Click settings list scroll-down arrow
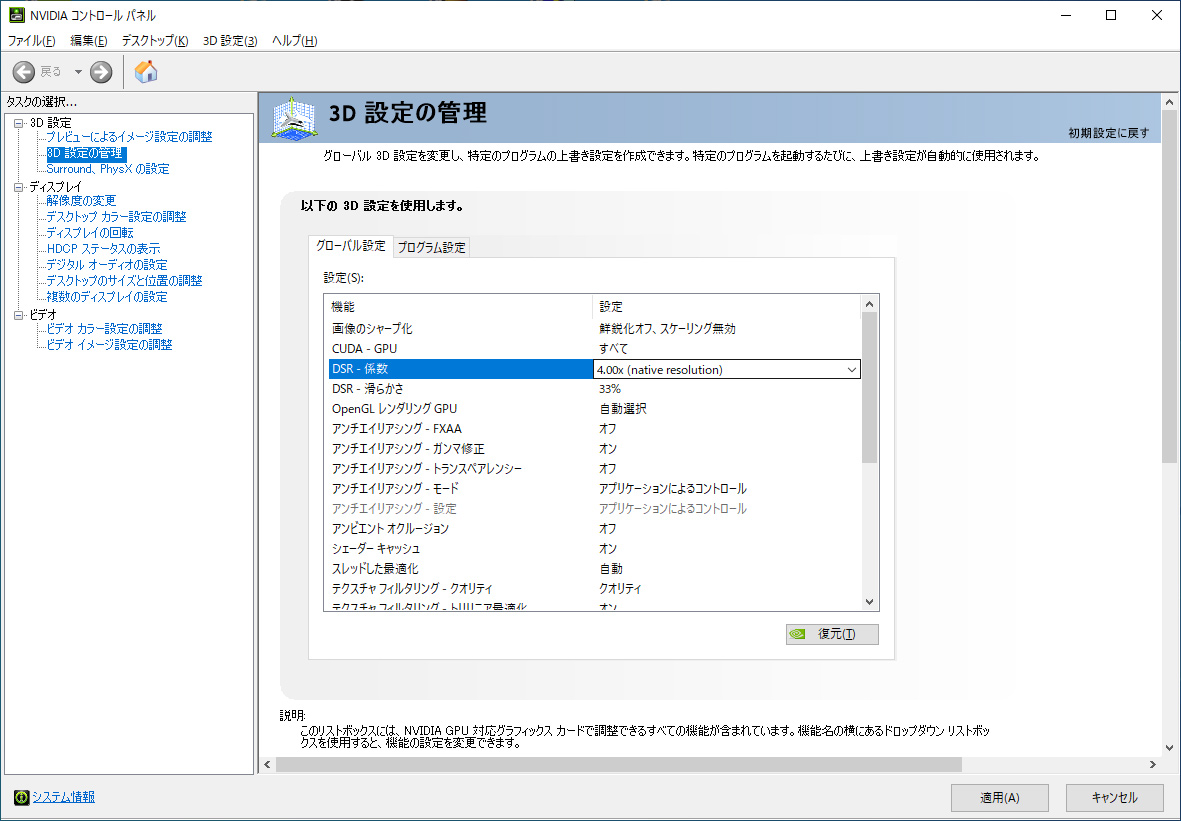Screen dimensions: 1181x821 (x=869, y=602)
